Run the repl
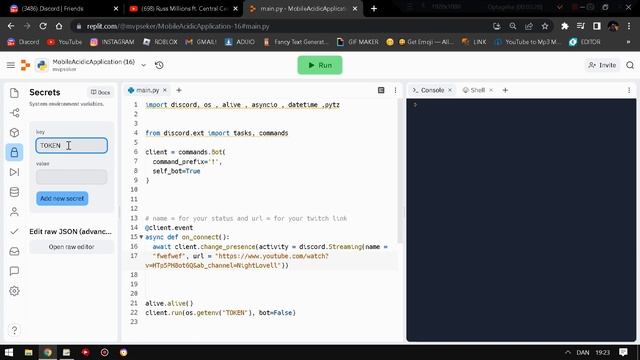 [320, 65]
